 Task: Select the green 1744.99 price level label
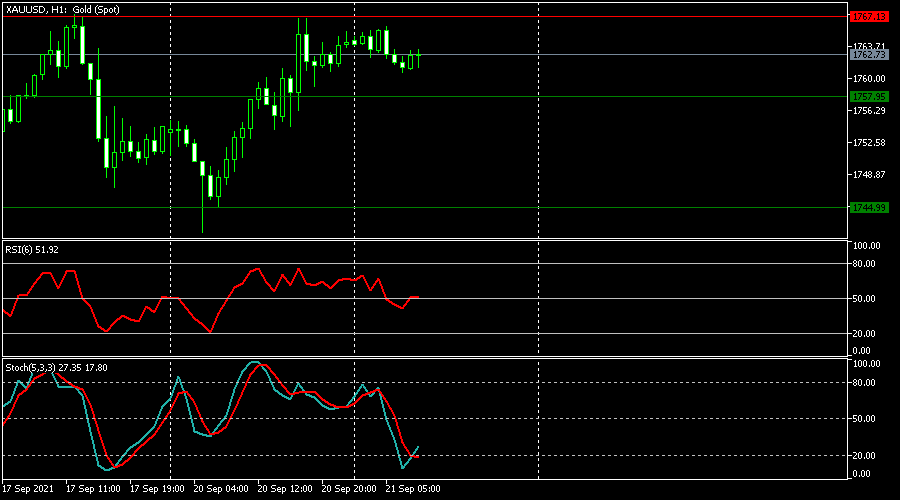coord(869,207)
